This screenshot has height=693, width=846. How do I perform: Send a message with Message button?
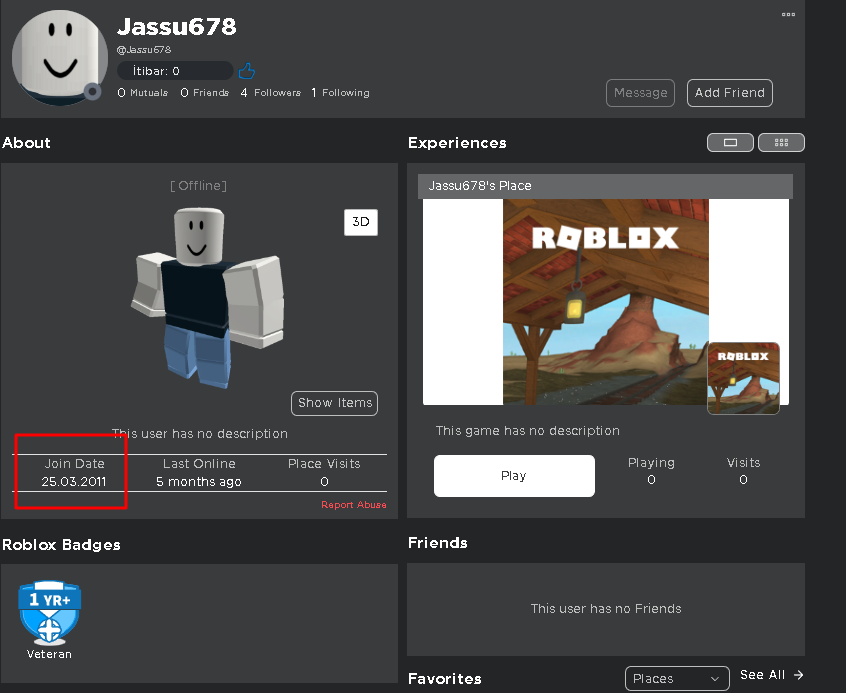click(640, 93)
